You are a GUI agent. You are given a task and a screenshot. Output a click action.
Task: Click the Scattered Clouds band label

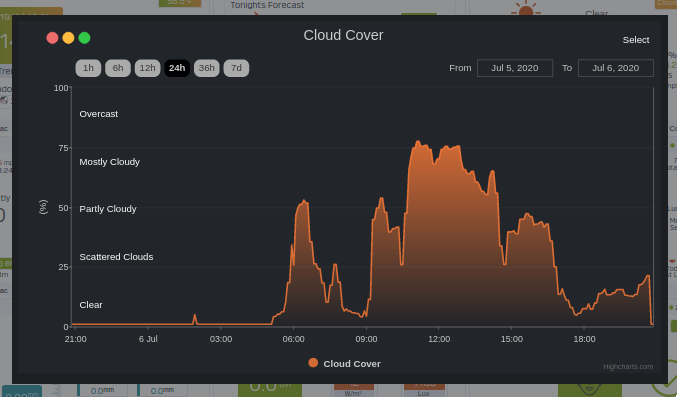point(116,257)
